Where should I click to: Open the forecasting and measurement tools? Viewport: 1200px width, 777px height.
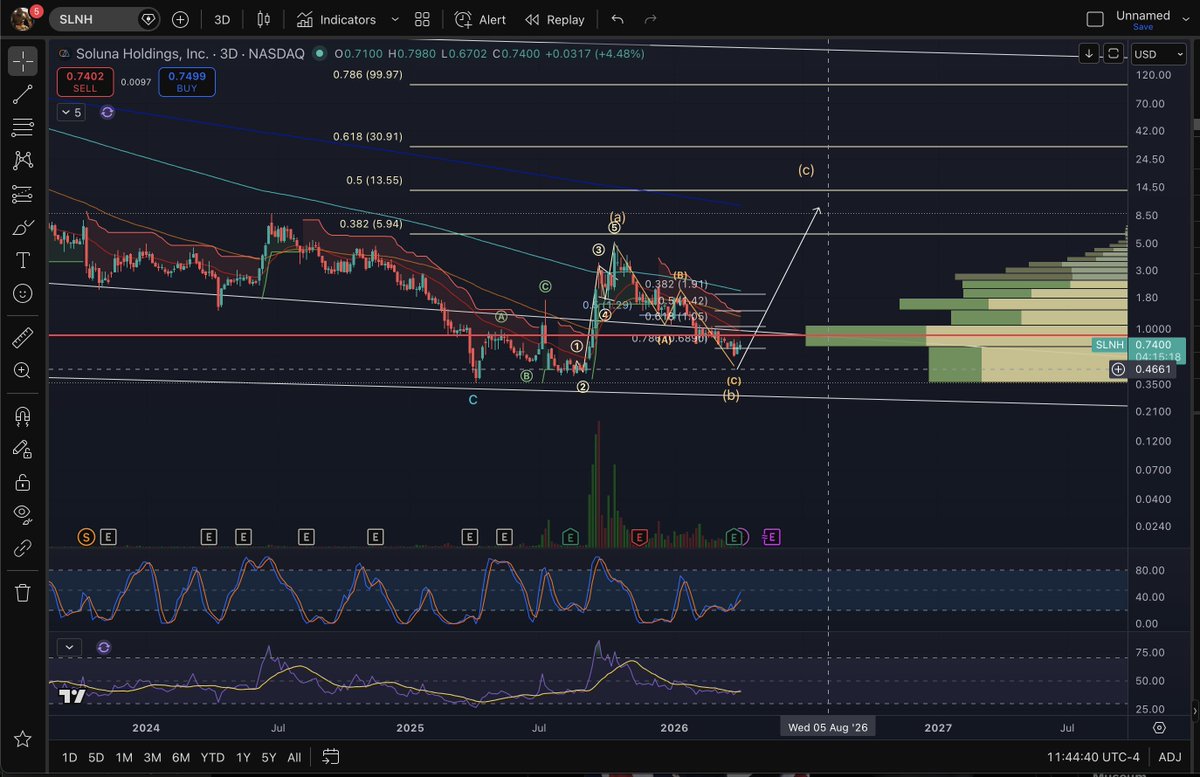coord(23,194)
